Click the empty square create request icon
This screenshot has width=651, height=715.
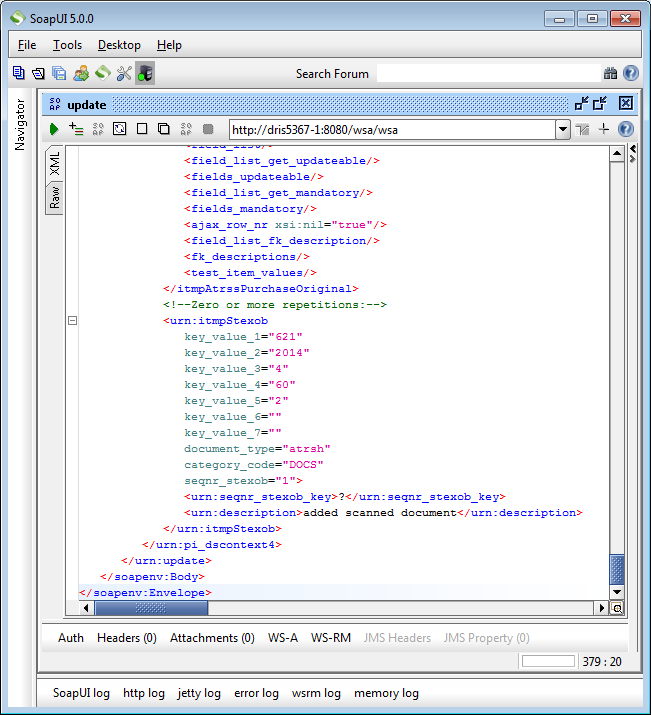pos(142,129)
